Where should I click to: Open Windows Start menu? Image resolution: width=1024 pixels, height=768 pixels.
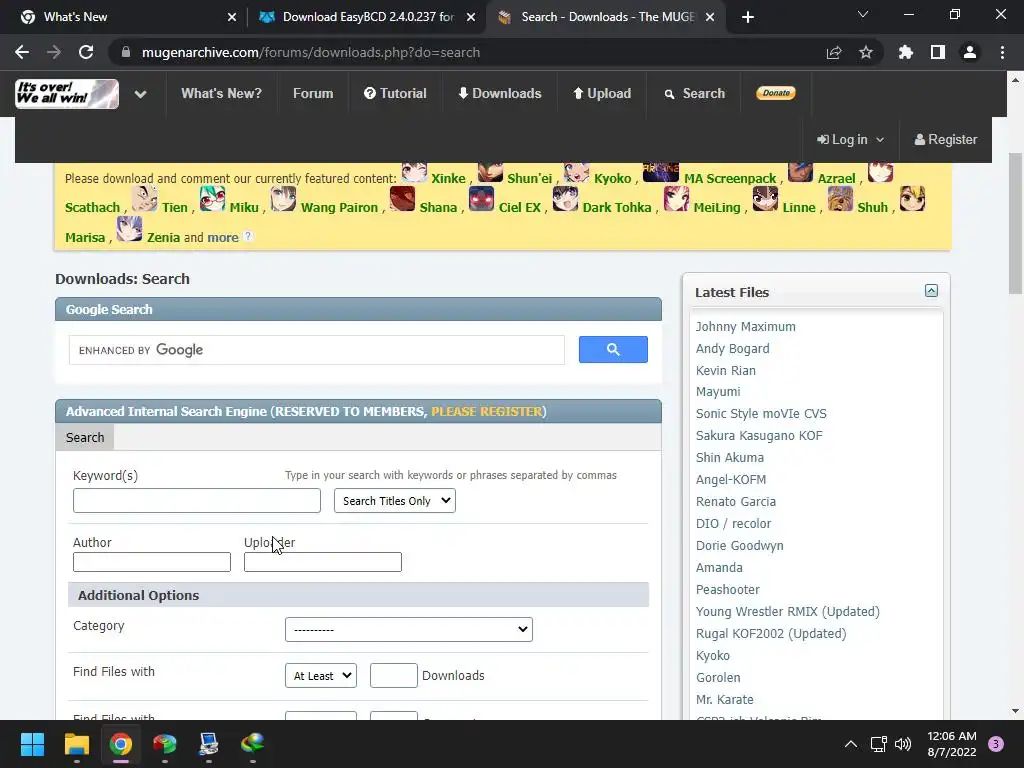click(x=32, y=744)
